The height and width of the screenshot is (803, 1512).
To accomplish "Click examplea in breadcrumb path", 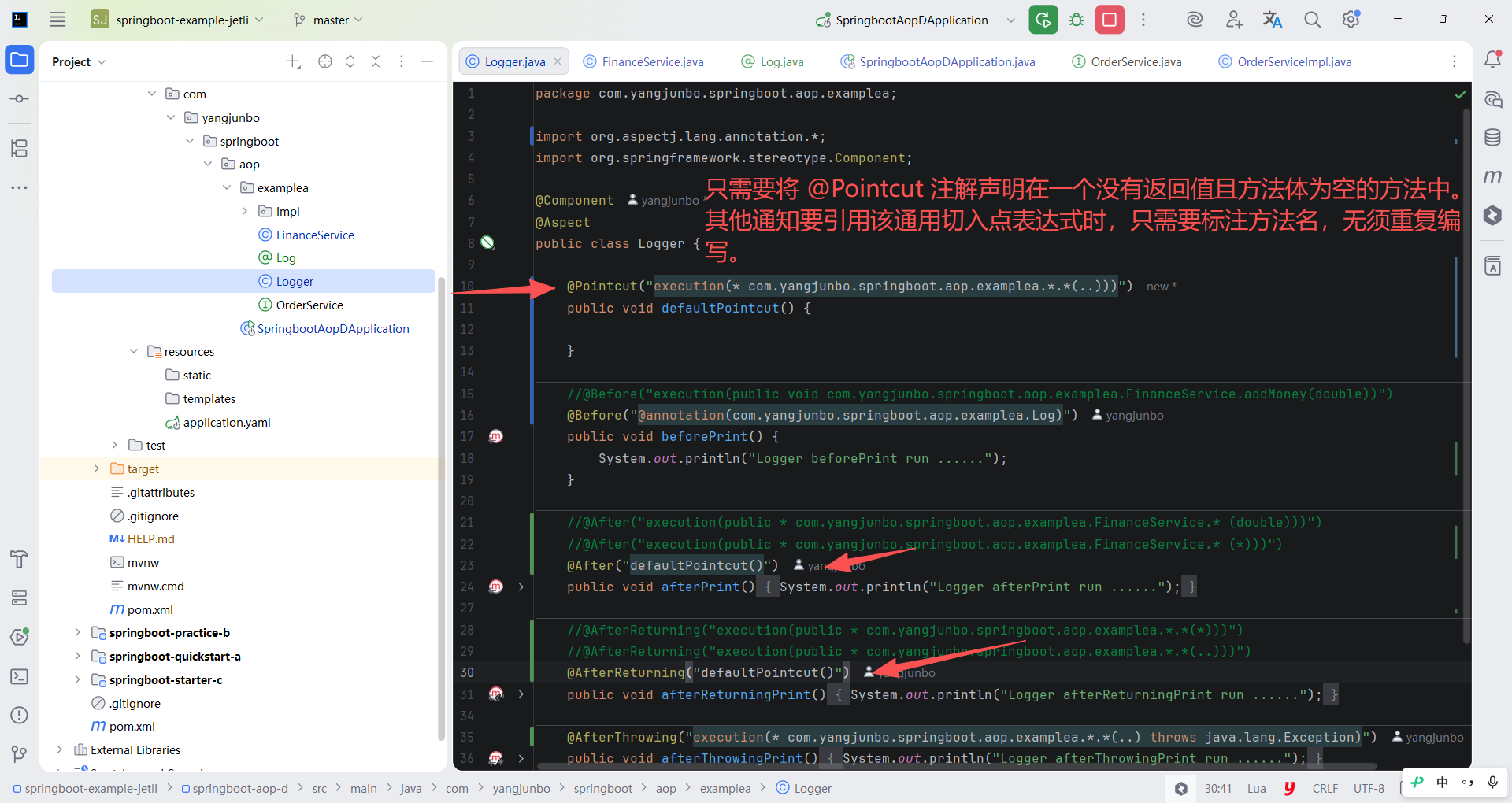I will pyautogui.click(x=725, y=788).
